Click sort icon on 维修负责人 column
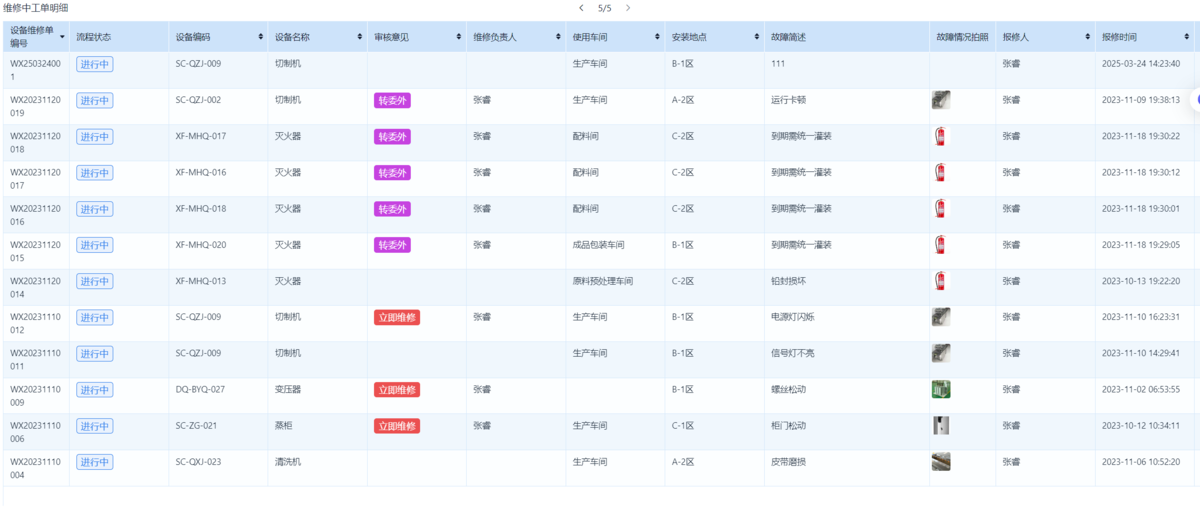This screenshot has height=507, width=1200. [x=558, y=37]
